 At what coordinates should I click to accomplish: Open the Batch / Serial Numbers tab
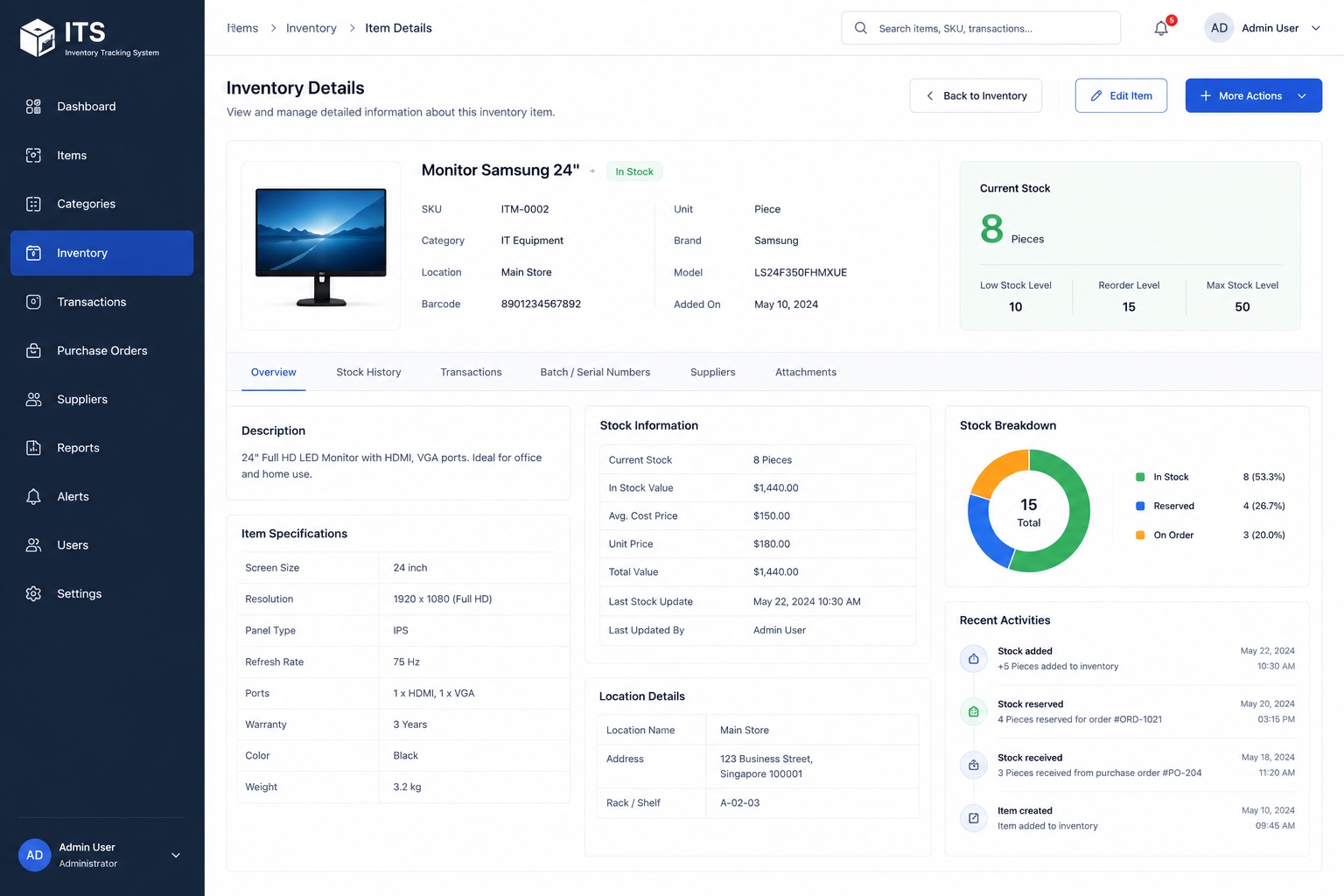(x=595, y=373)
